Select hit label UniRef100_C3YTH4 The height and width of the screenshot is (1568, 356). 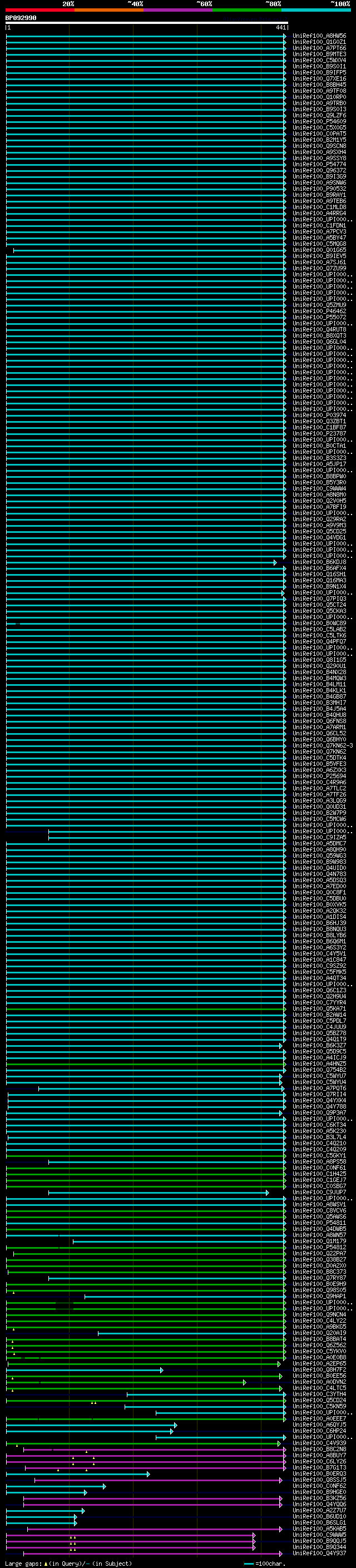tap(319, 1394)
